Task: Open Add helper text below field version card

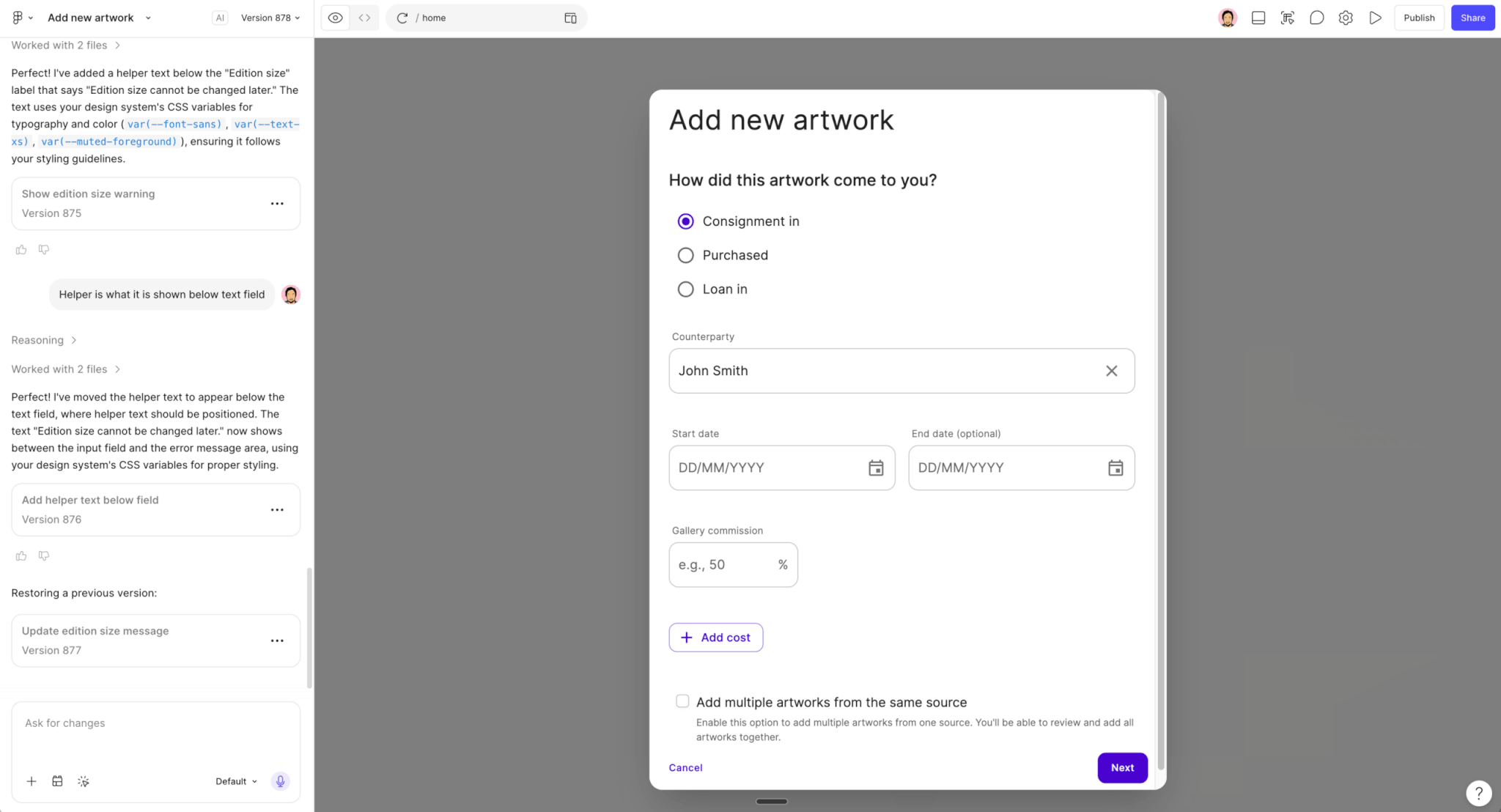Action: 155,510
